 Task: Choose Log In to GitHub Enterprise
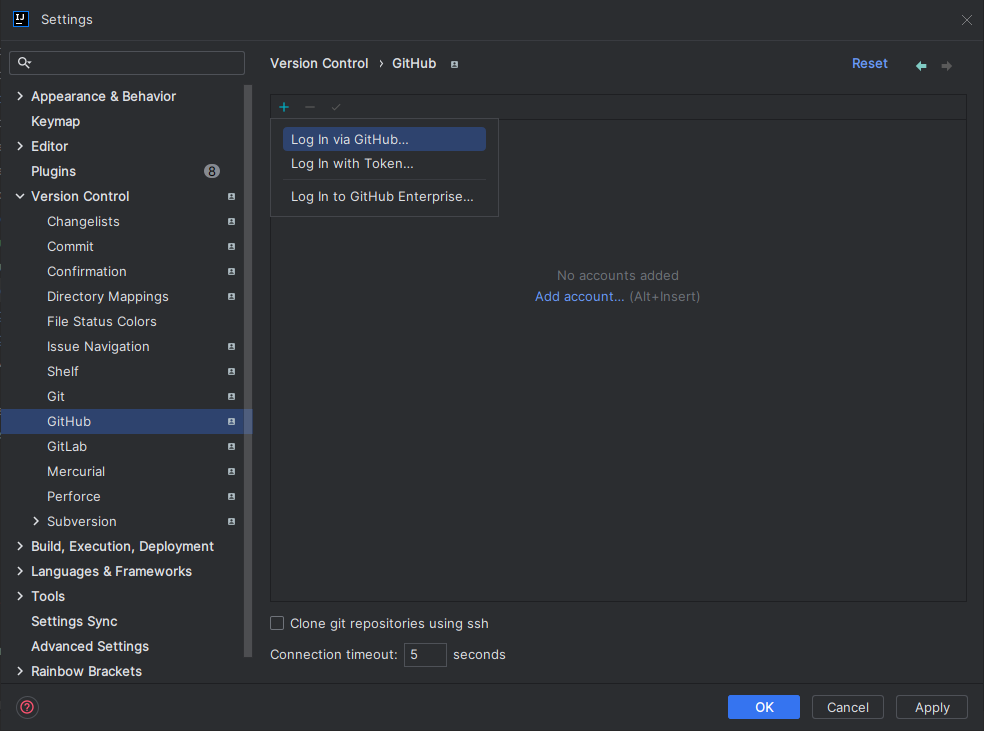(384, 196)
